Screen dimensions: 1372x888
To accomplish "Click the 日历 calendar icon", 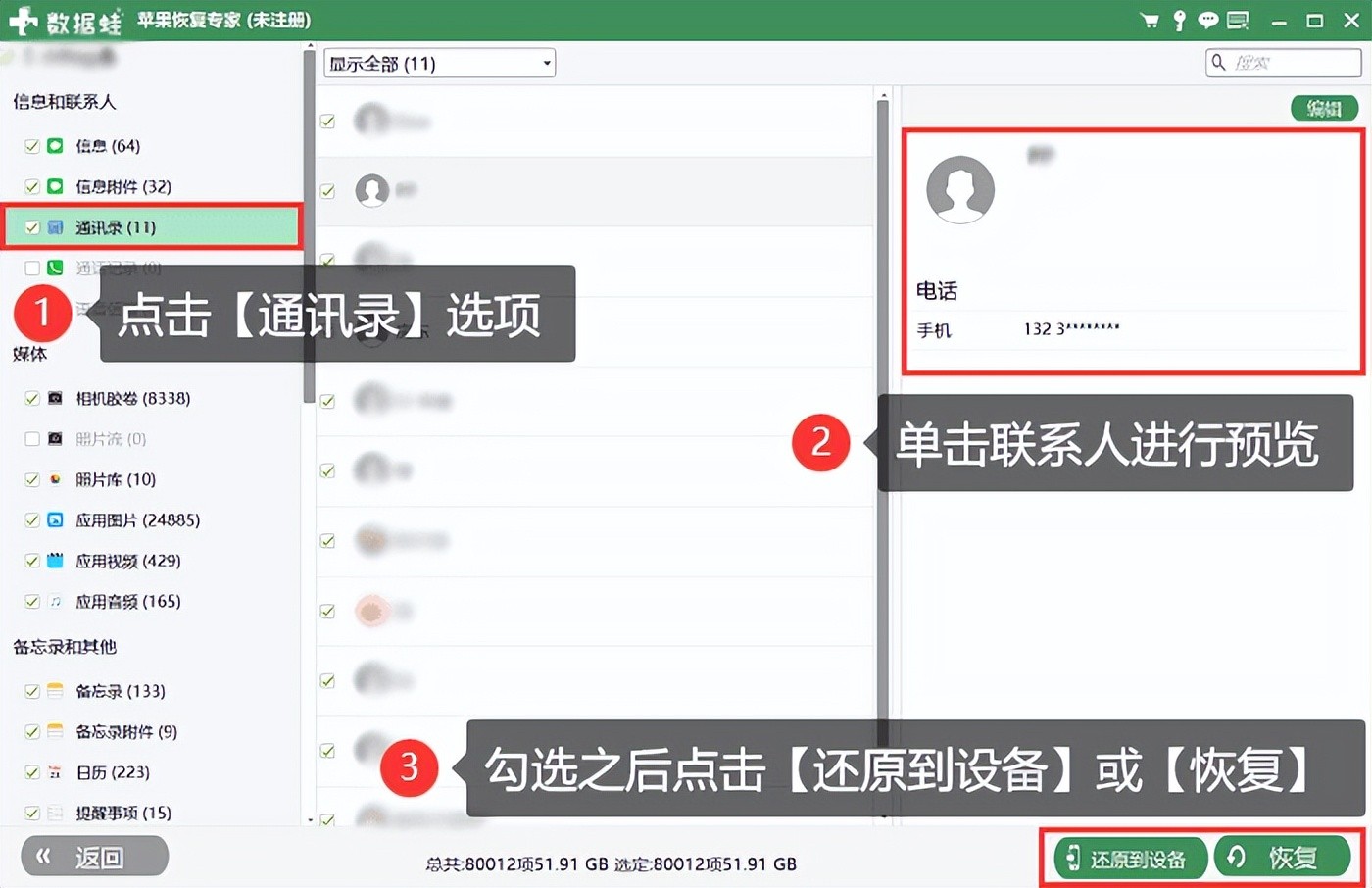I will [56, 772].
